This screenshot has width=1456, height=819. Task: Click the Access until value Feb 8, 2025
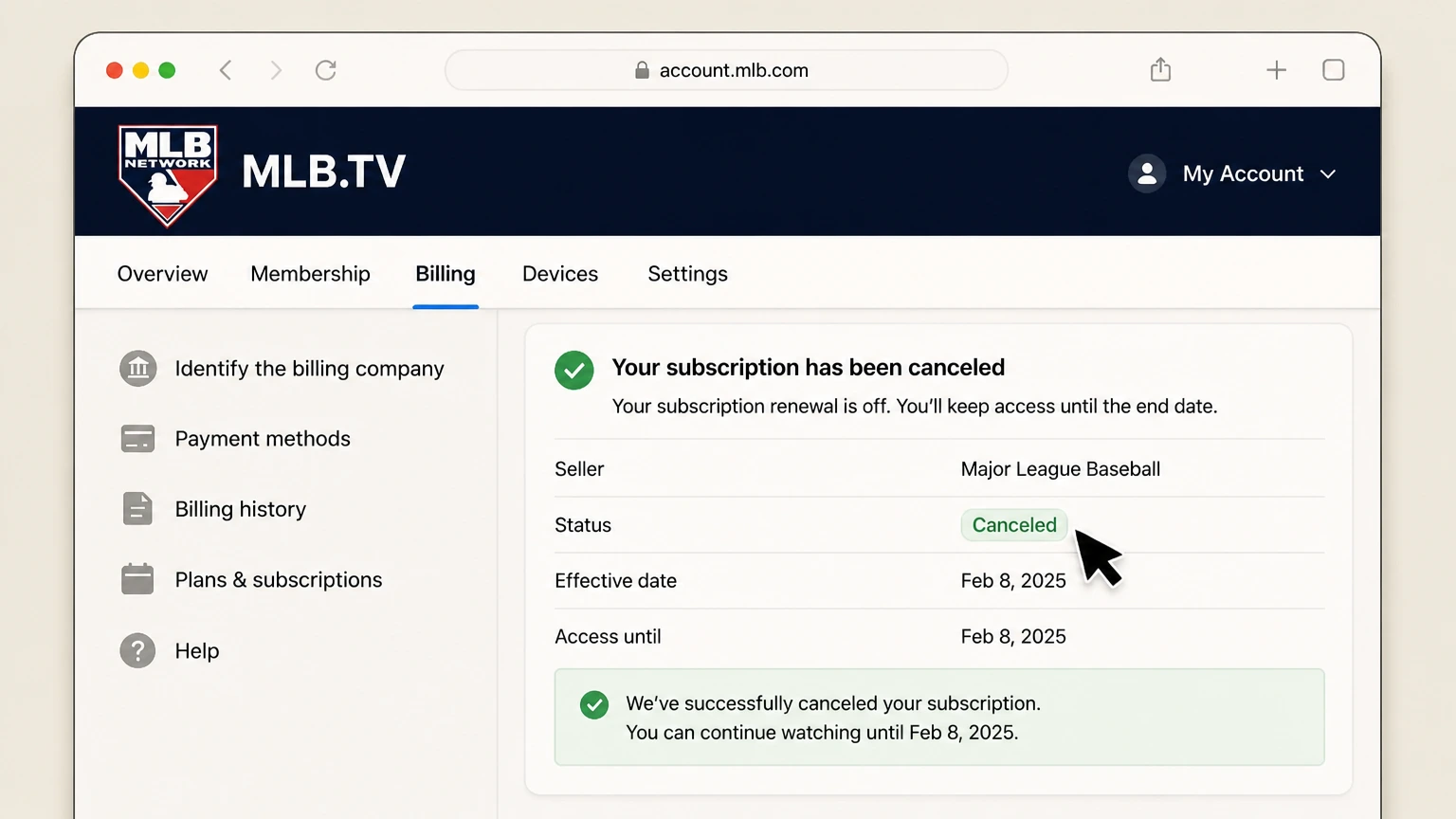tap(1013, 637)
